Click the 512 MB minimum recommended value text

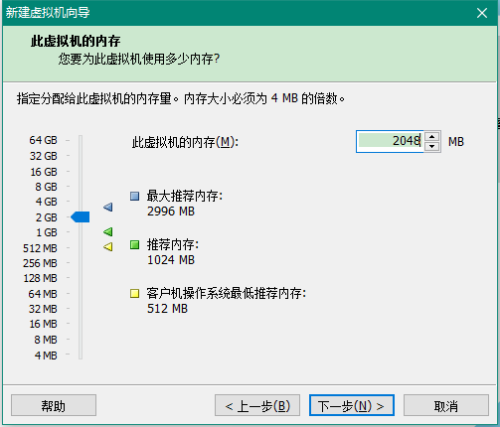(x=167, y=309)
